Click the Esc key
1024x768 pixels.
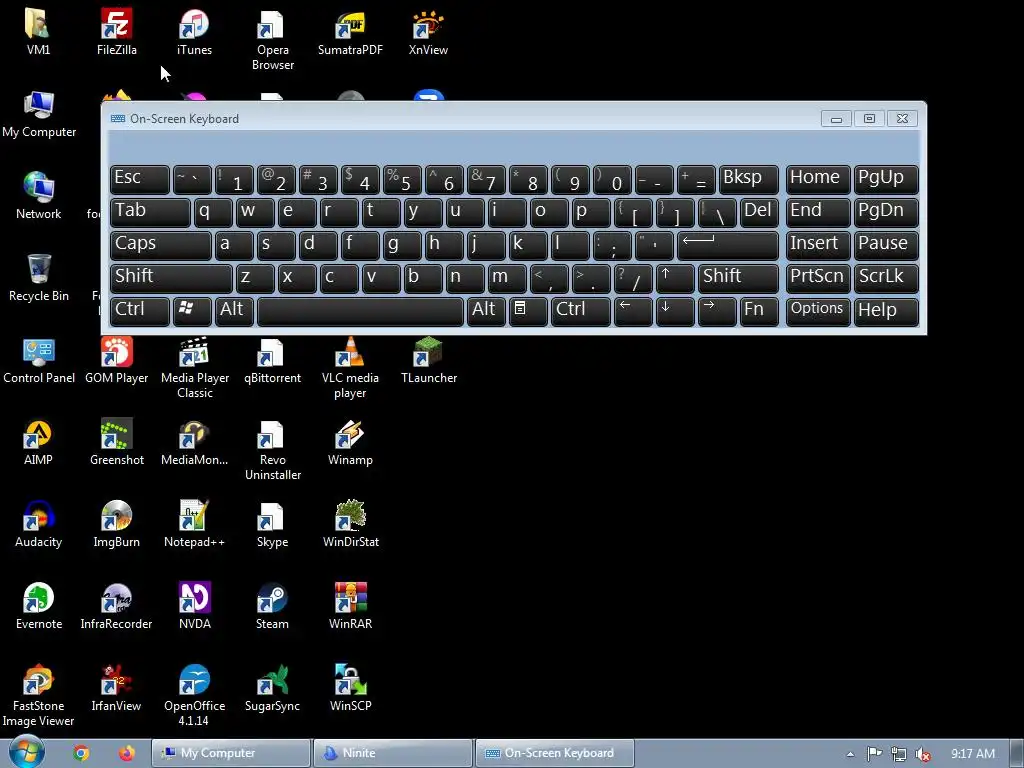[x=139, y=179]
